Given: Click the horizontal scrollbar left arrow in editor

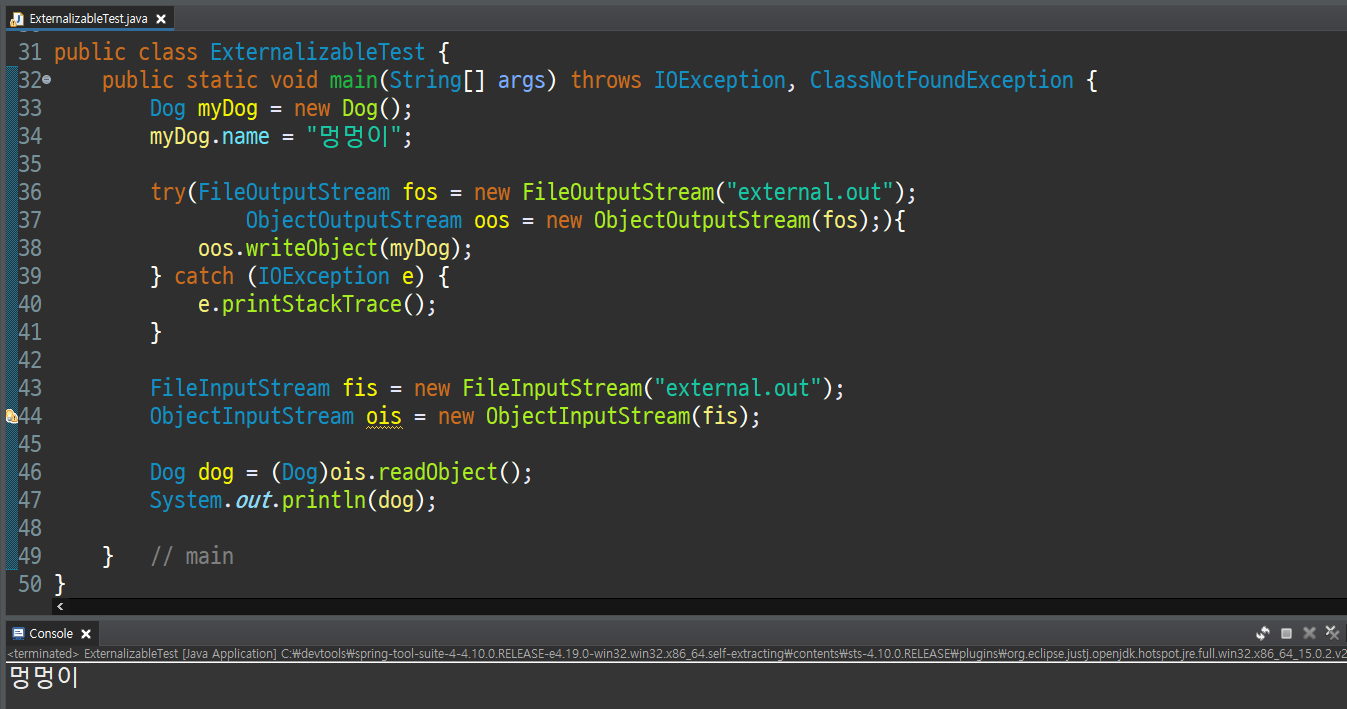Looking at the screenshot, I should (60, 606).
